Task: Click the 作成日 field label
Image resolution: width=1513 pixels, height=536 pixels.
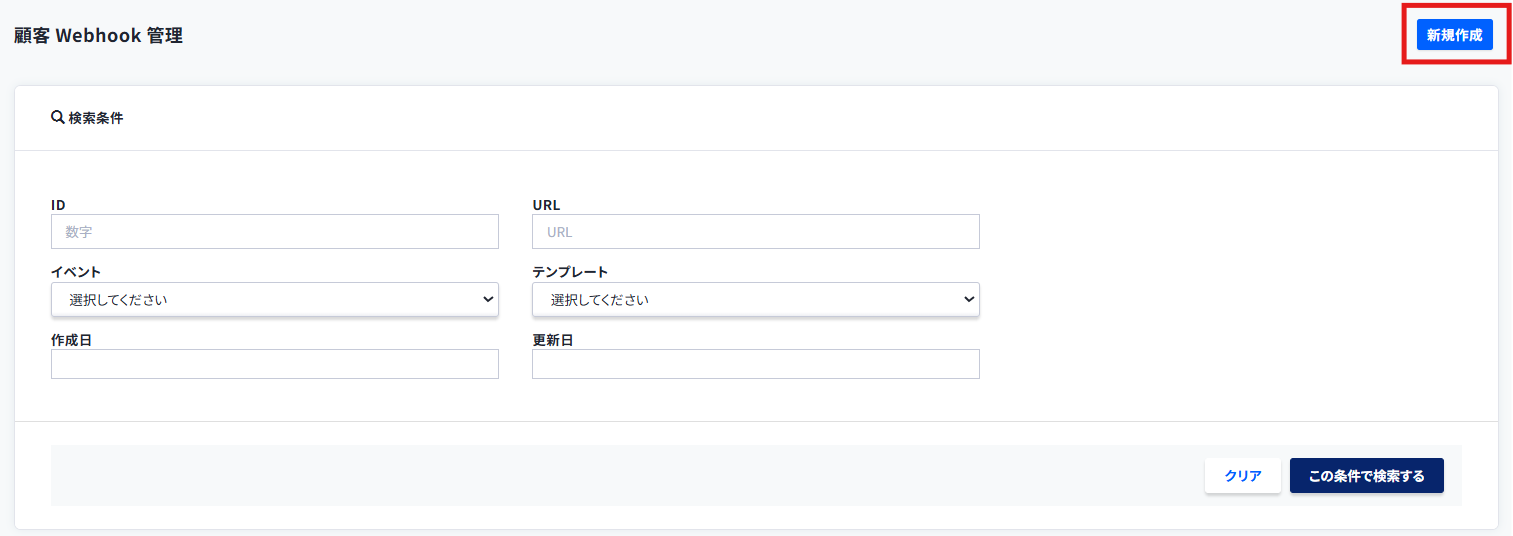Action: (71, 340)
